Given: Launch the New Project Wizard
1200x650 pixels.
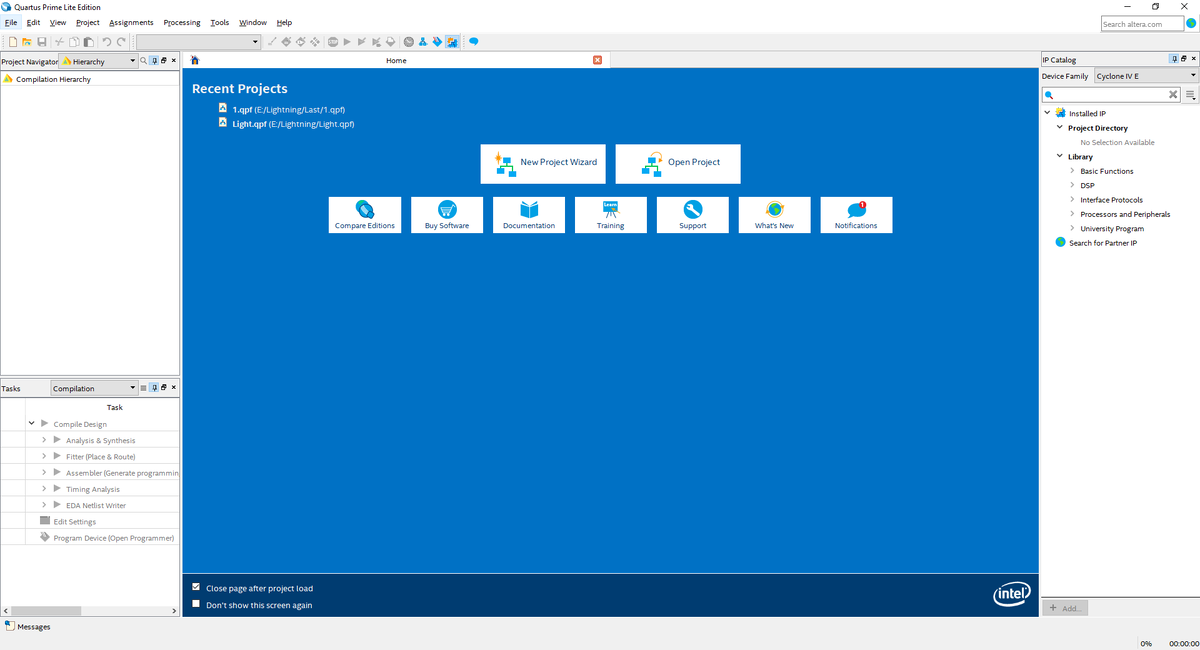Looking at the screenshot, I should [543, 163].
